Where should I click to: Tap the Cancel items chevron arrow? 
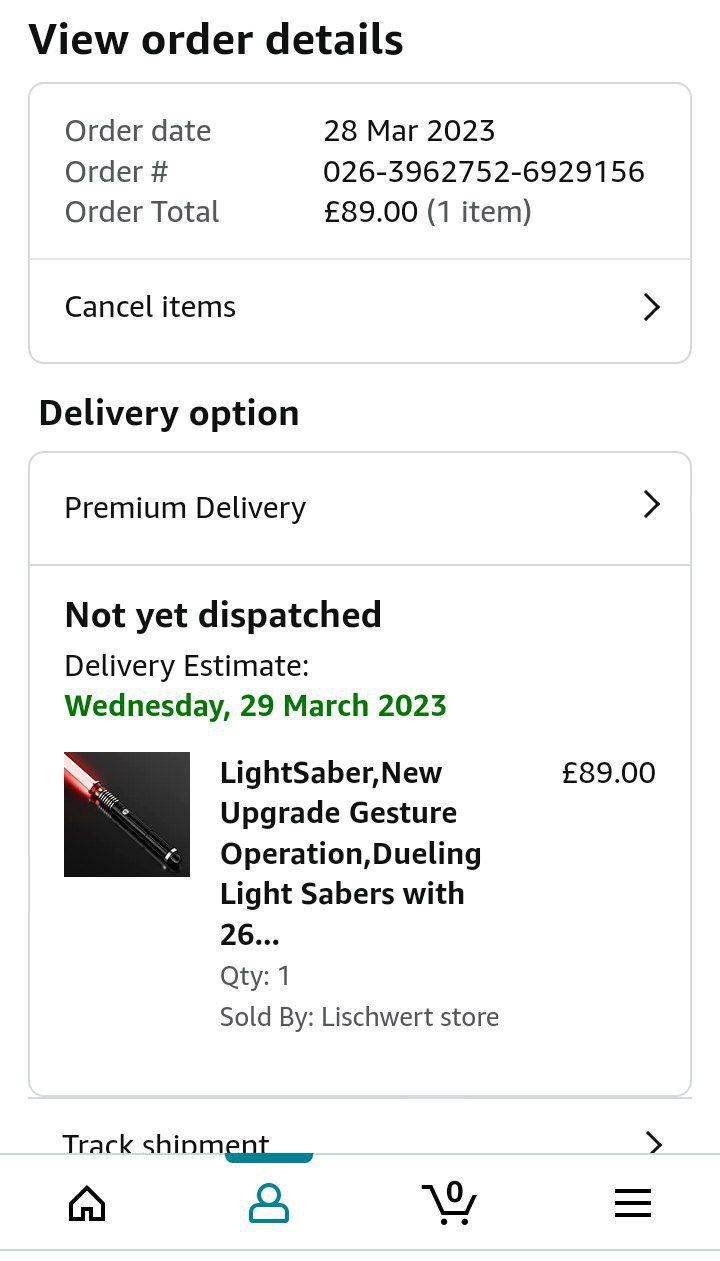(x=651, y=307)
